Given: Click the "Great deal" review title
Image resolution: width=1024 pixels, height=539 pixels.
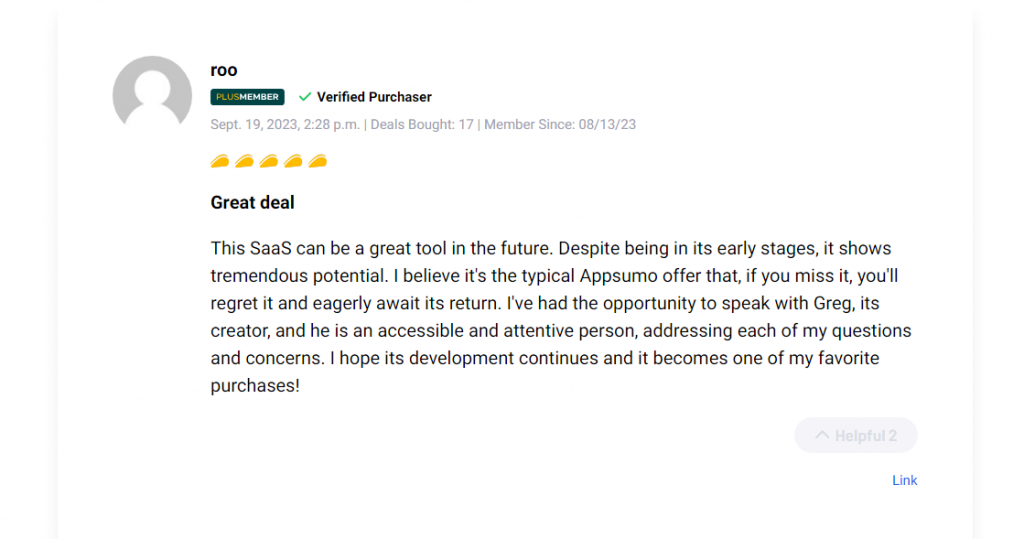Looking at the screenshot, I should [252, 203].
